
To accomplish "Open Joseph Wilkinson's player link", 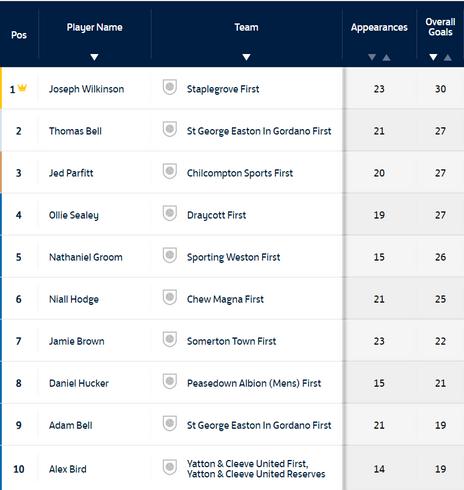I will click(x=86, y=89).
